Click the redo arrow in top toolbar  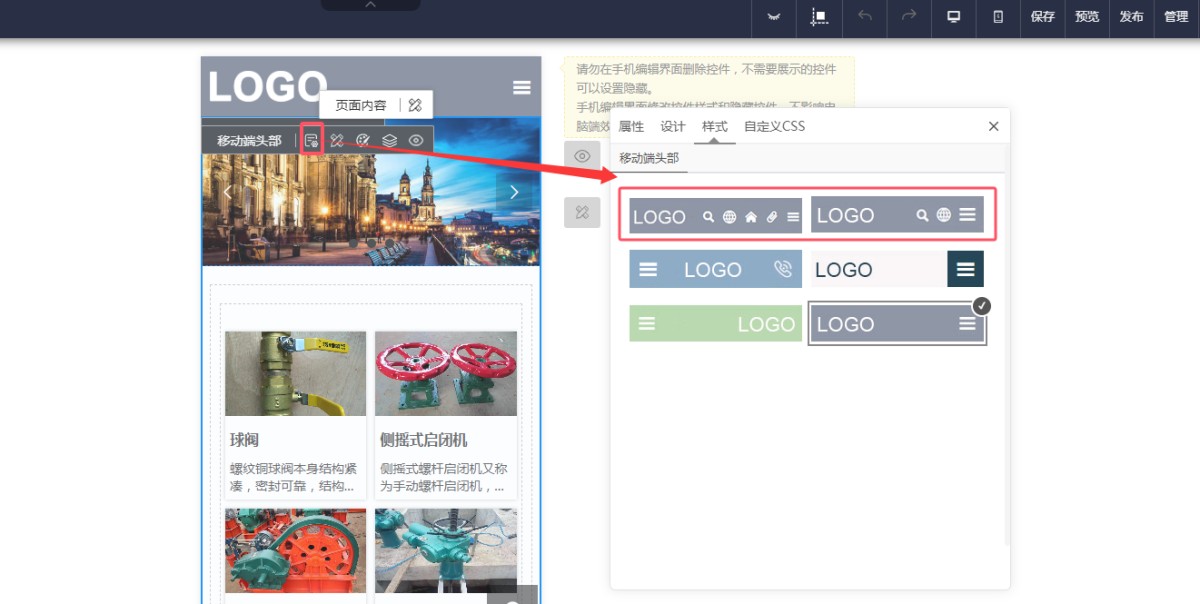pos(909,17)
